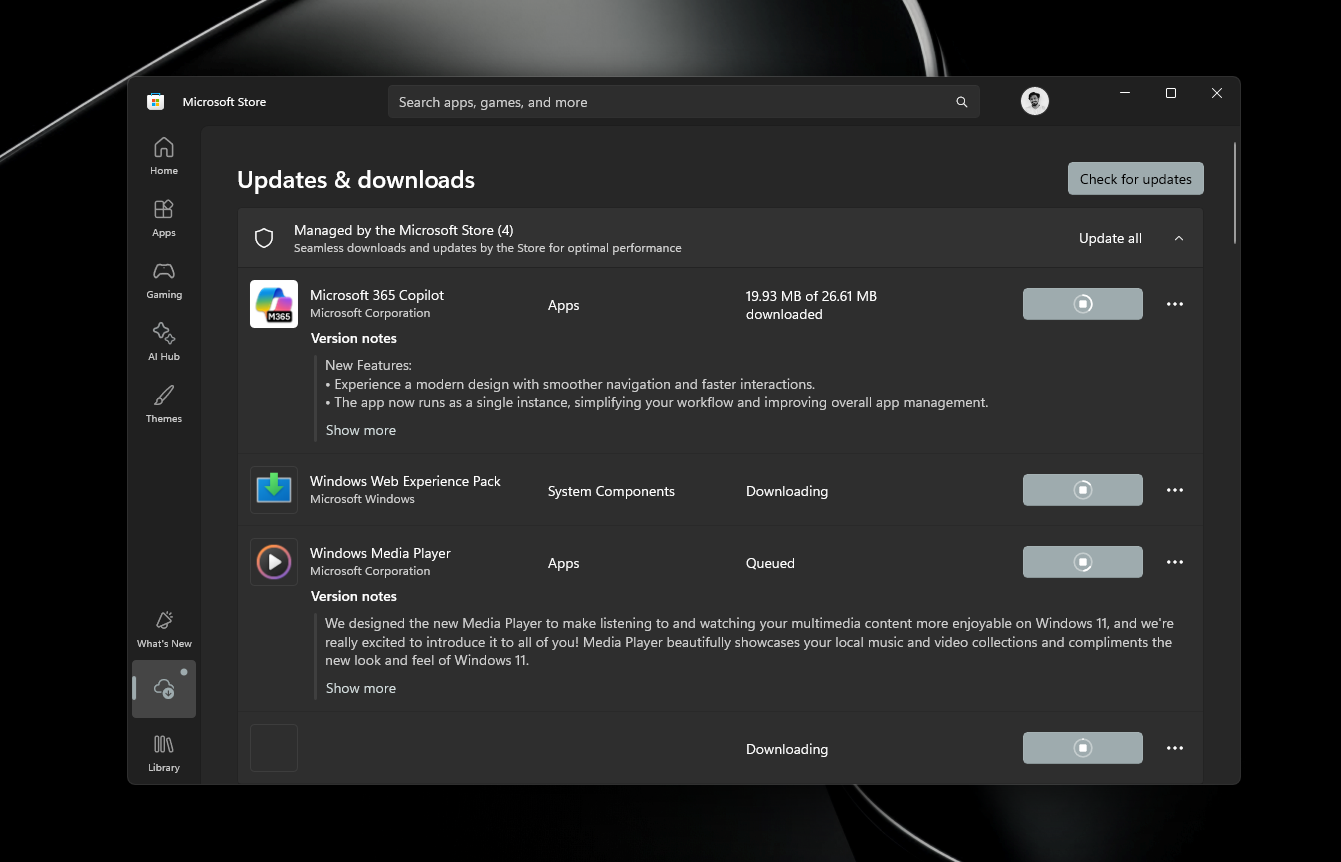
Task: Open the Home page in sidebar
Action: (164, 156)
